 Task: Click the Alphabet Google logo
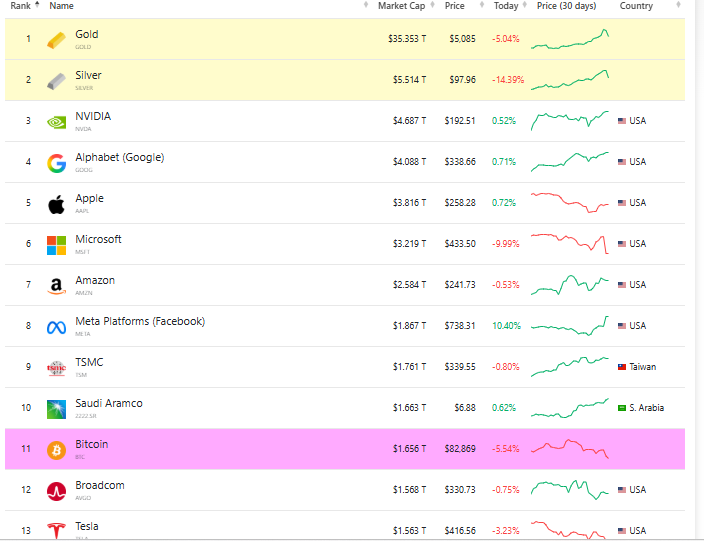[x=57, y=163]
